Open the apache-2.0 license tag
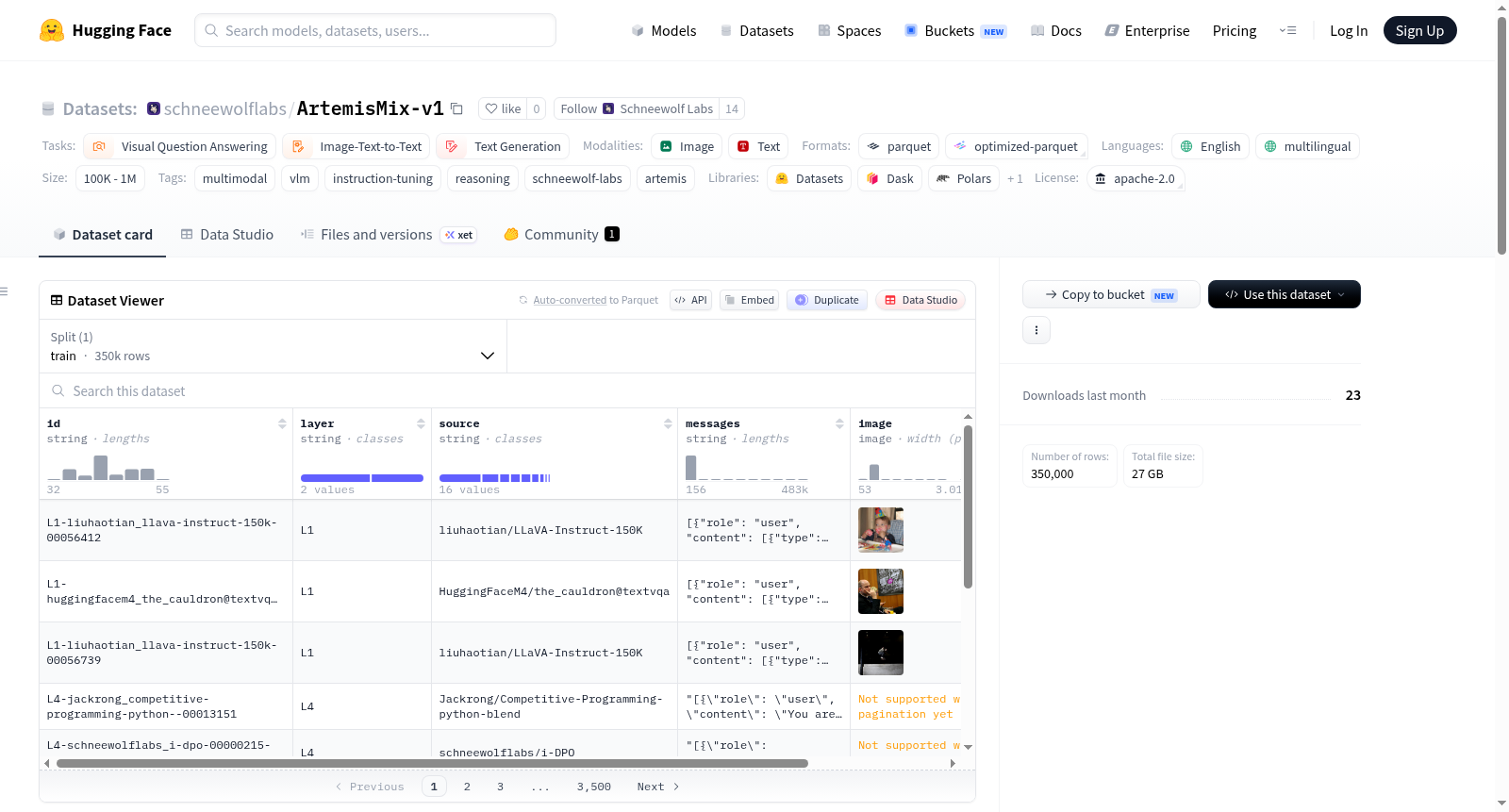 (1136, 178)
